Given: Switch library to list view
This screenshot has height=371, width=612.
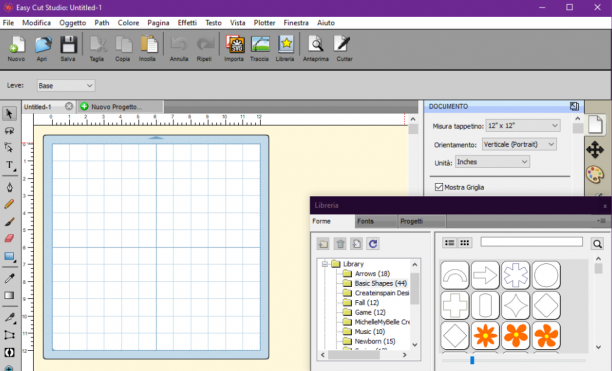Looking at the screenshot, I should click(450, 243).
